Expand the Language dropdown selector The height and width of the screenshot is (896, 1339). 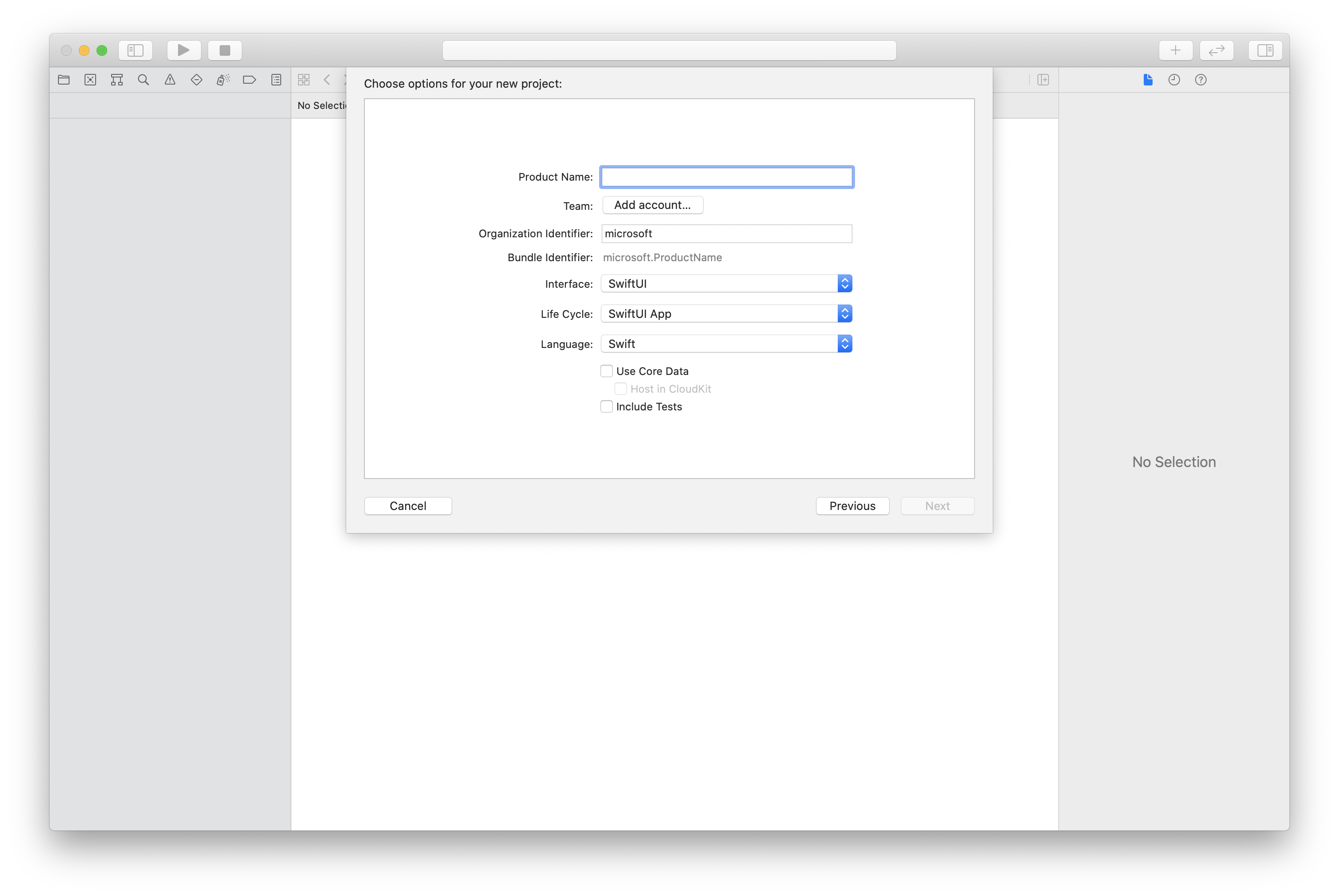tap(846, 344)
